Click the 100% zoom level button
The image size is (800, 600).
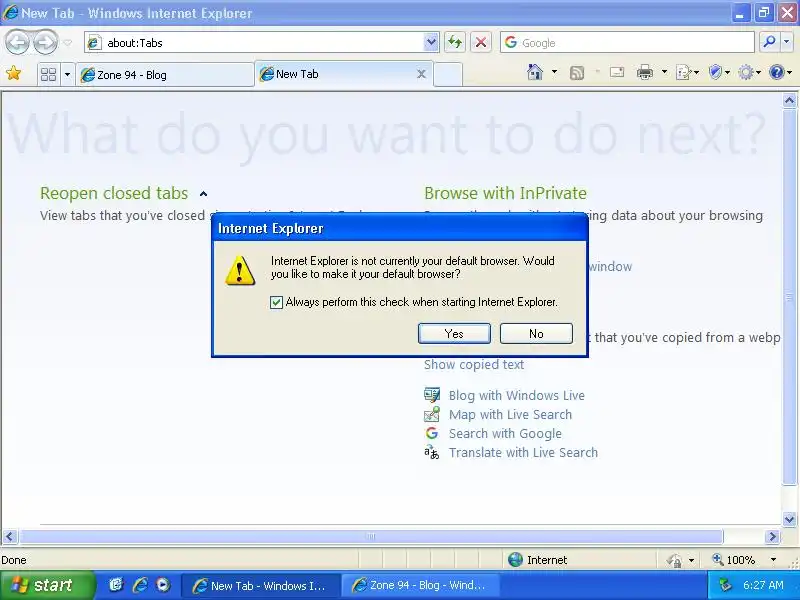734,560
